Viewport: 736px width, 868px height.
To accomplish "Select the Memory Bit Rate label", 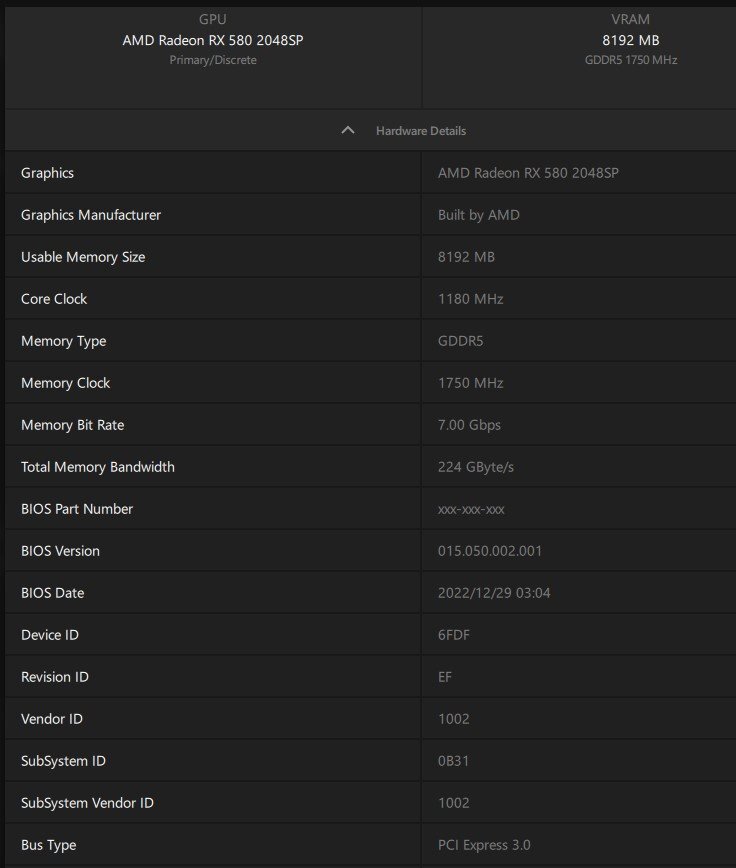I will [72, 425].
